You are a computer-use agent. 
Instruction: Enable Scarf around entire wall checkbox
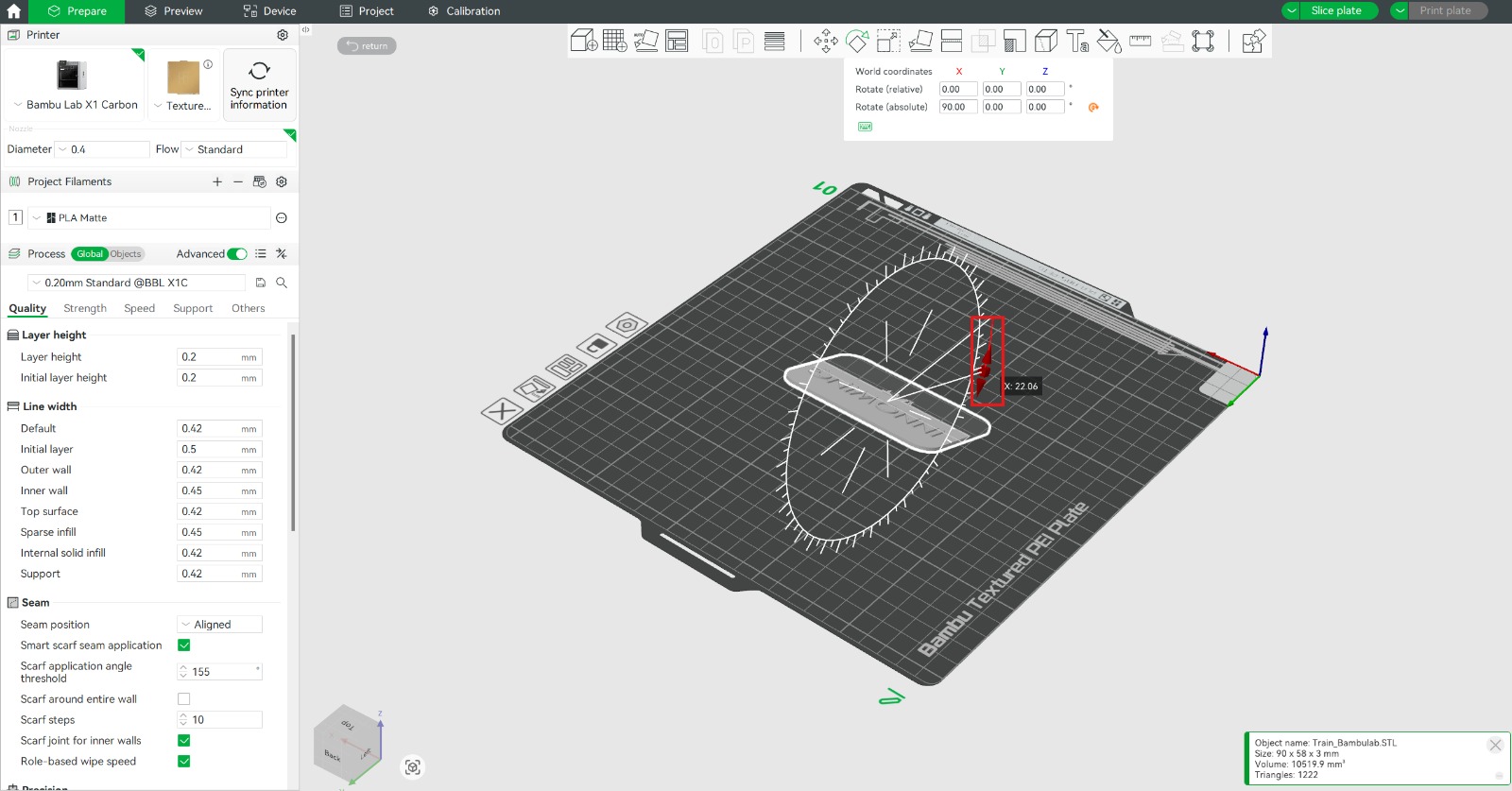[184, 699]
